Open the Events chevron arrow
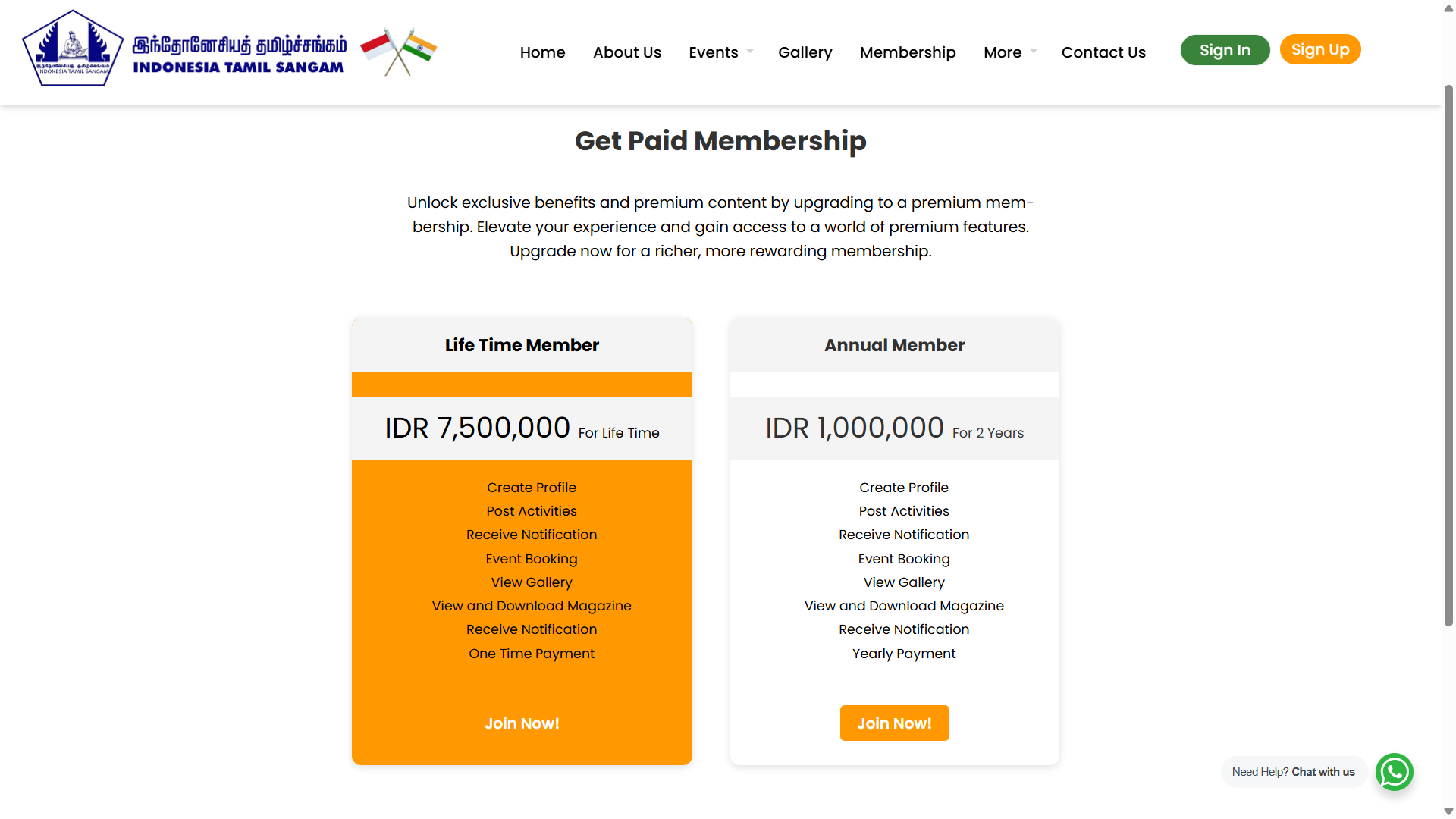The height and width of the screenshot is (819, 1456). point(749,51)
